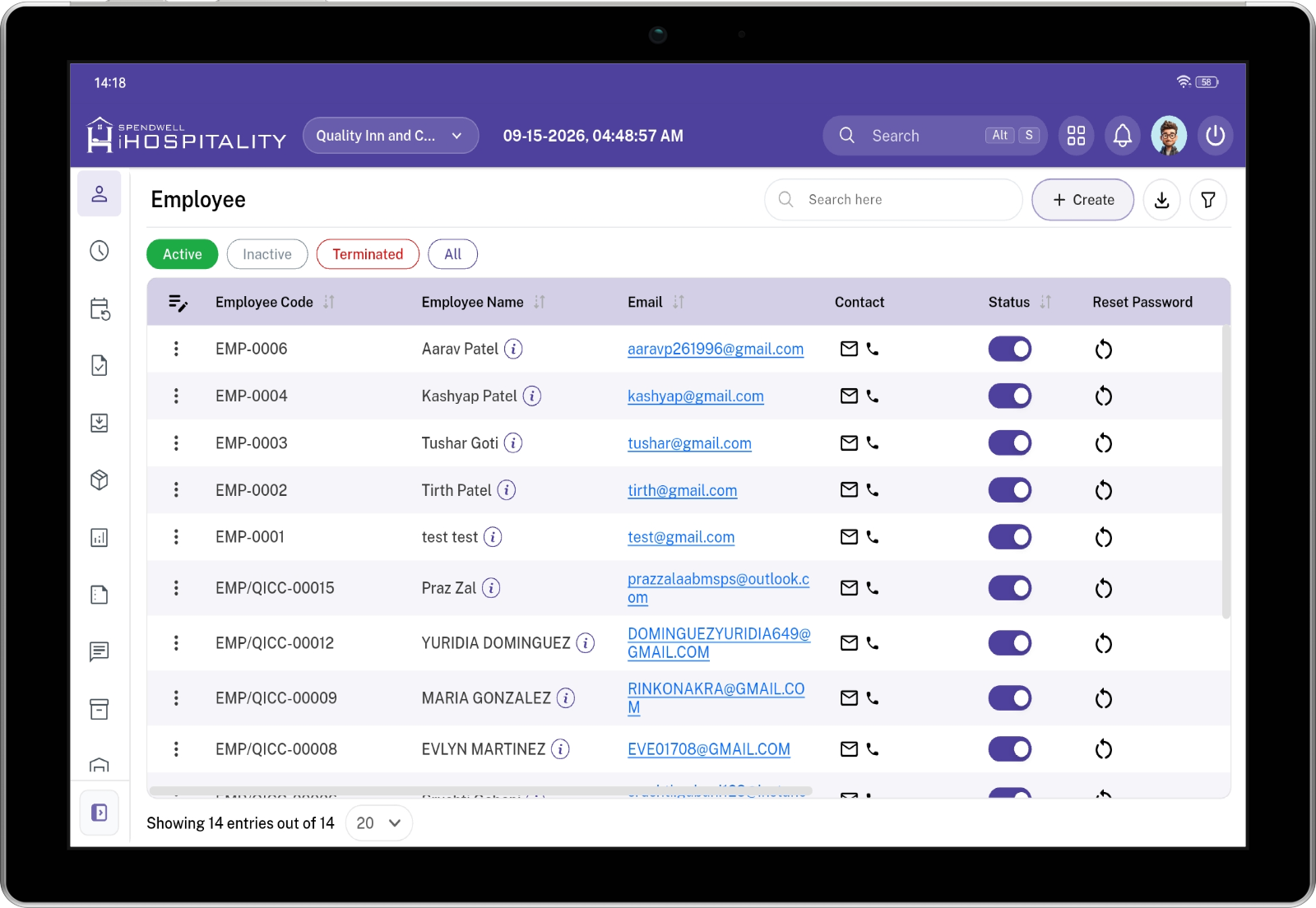This screenshot has height=908, width=1316.
Task: Select the Active filter tab
Action: coord(183,254)
